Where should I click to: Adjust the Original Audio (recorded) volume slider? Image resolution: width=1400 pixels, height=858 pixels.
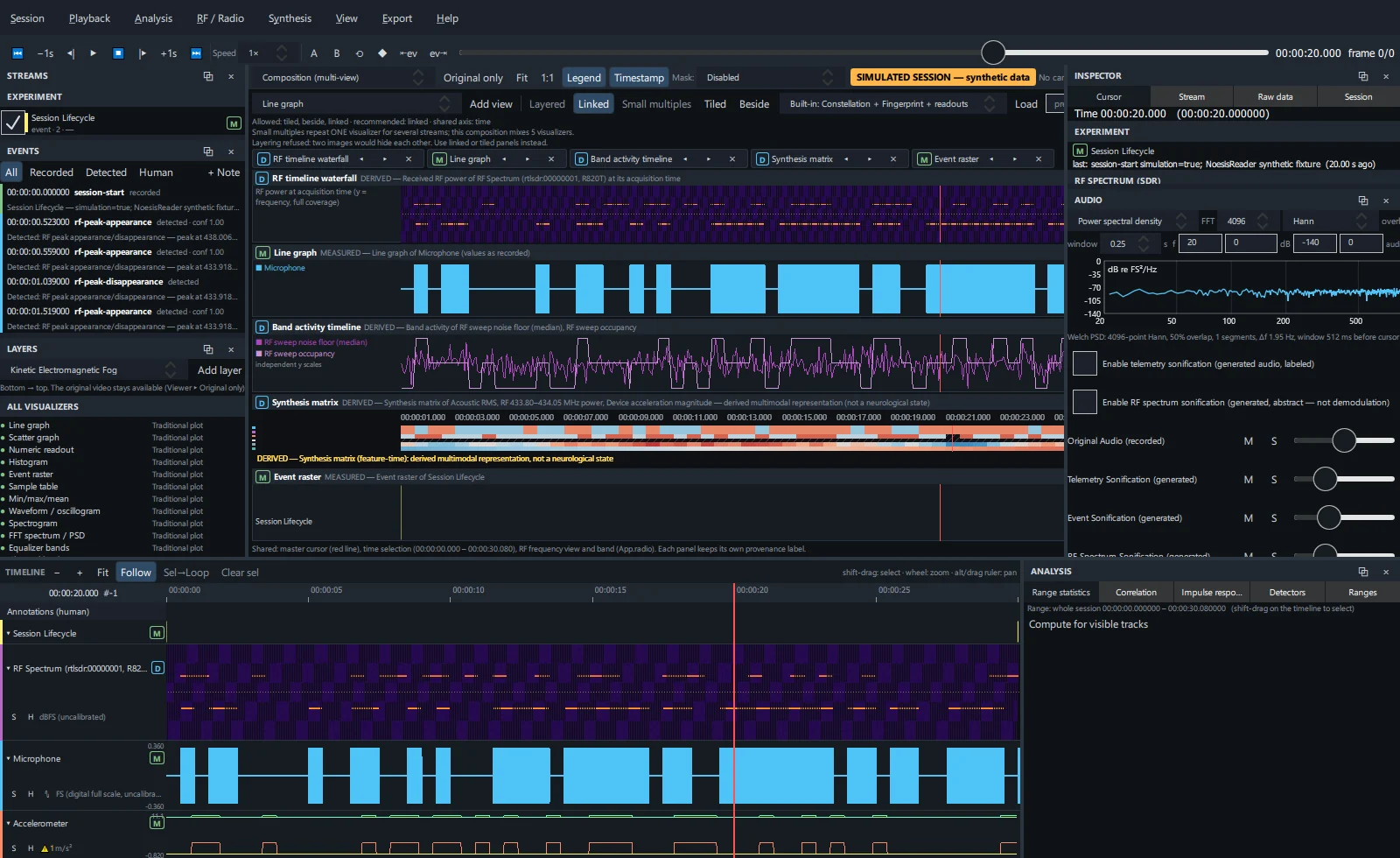click(1344, 440)
